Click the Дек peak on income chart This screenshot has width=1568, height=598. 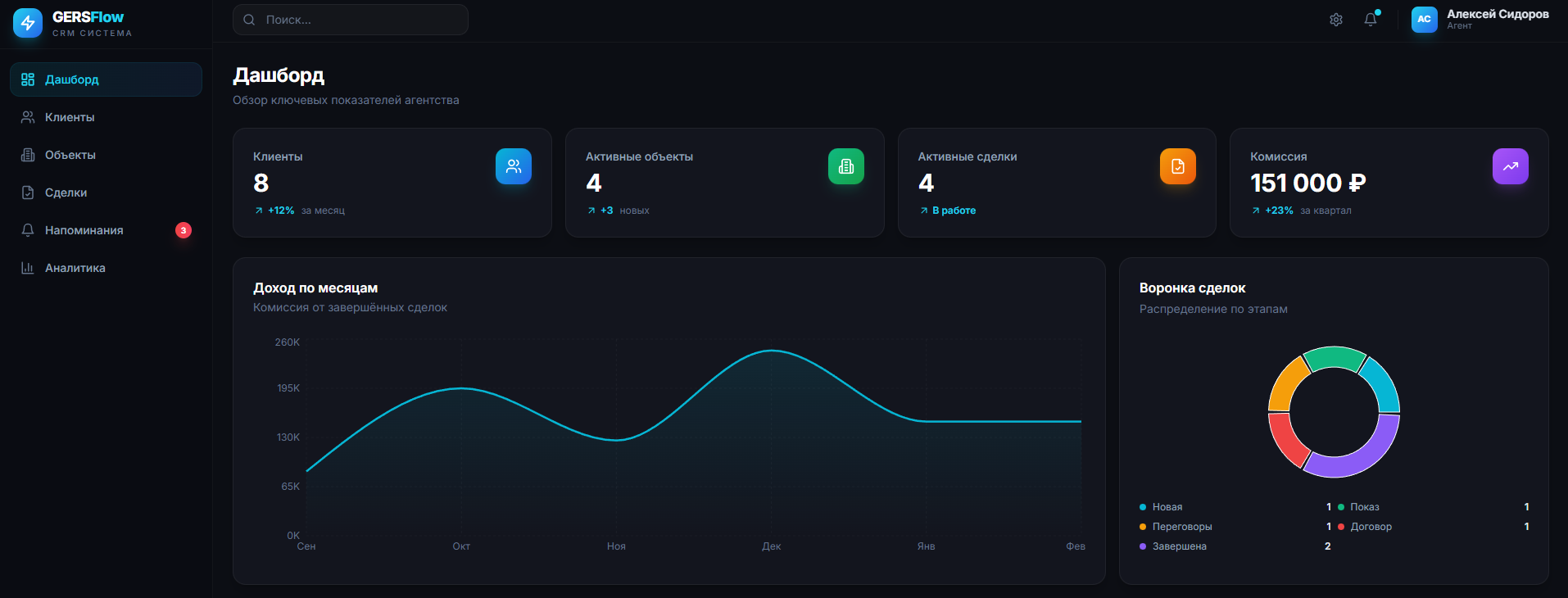(x=772, y=351)
